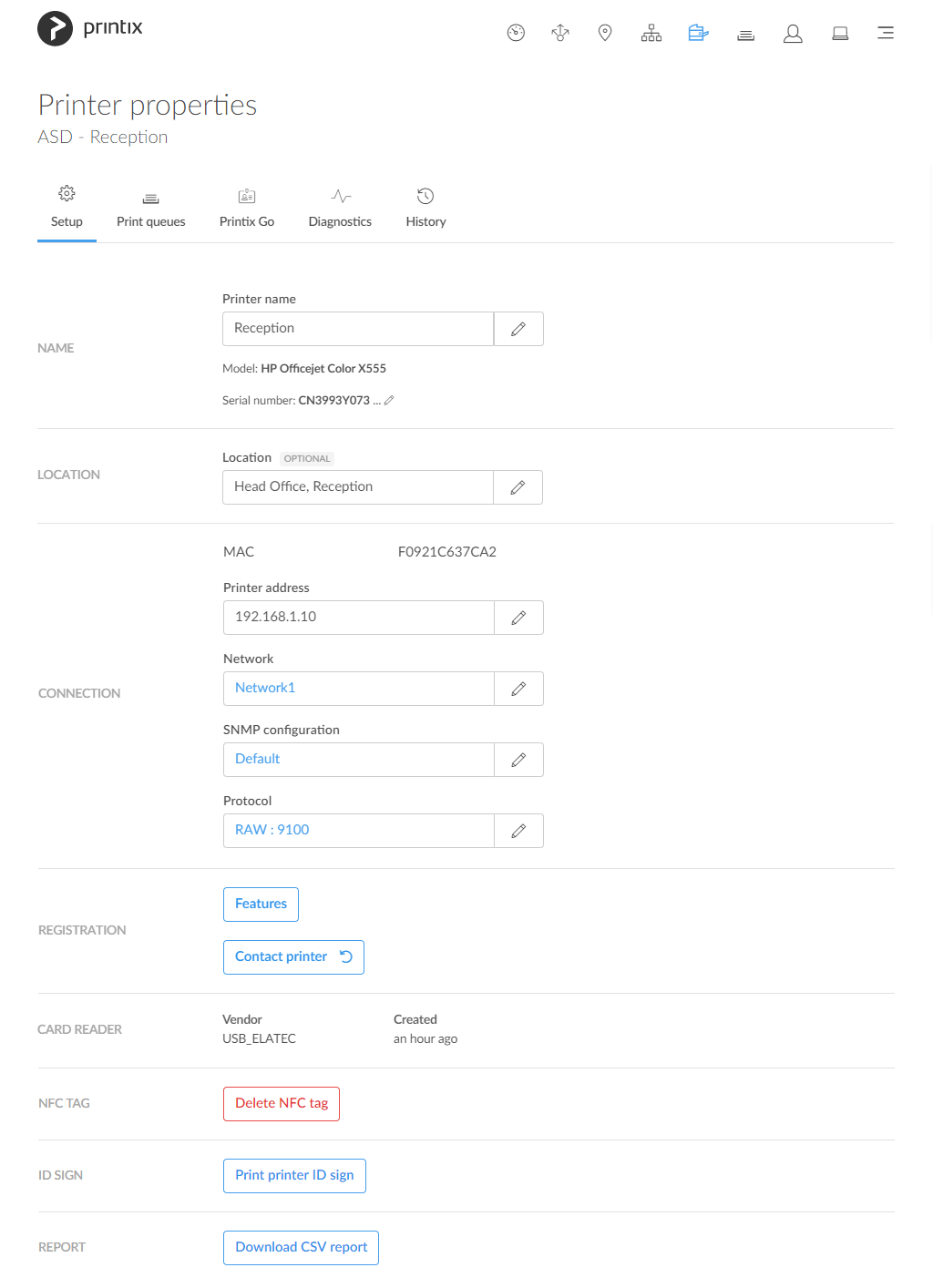Click the Location field Head Office, Reception
Screen dimensions: 933x1288
[358, 487]
